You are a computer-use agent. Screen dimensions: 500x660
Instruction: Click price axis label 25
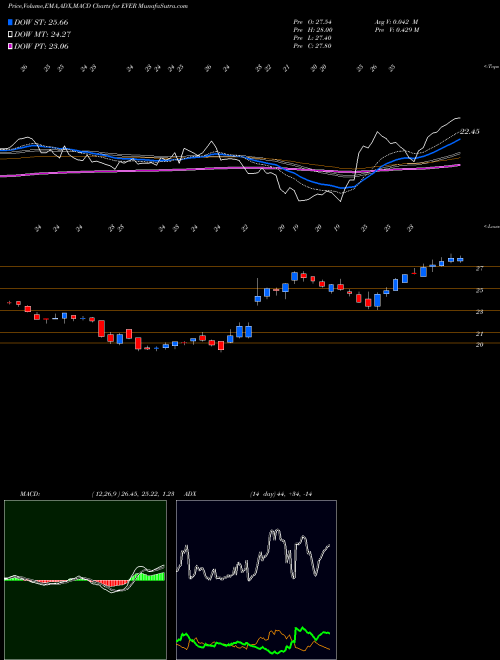[479, 290]
